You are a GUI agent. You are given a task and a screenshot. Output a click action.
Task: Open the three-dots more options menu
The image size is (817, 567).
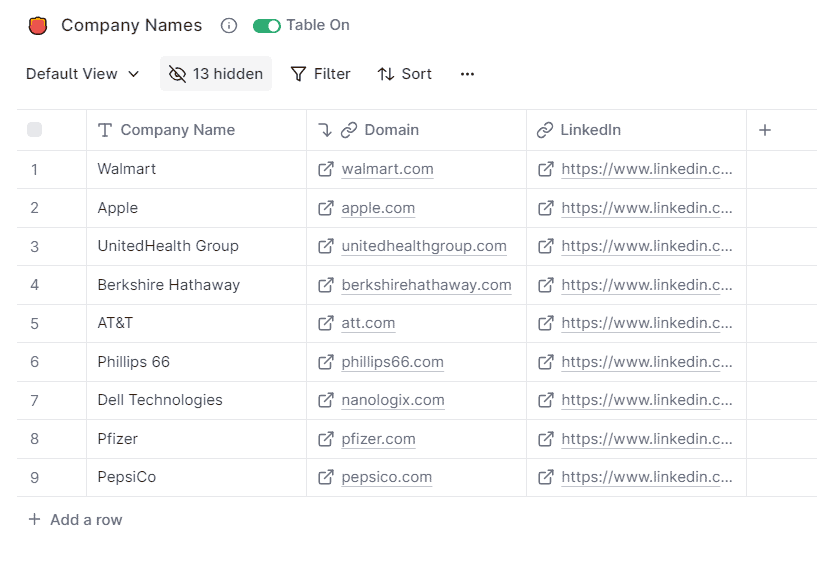[467, 74]
